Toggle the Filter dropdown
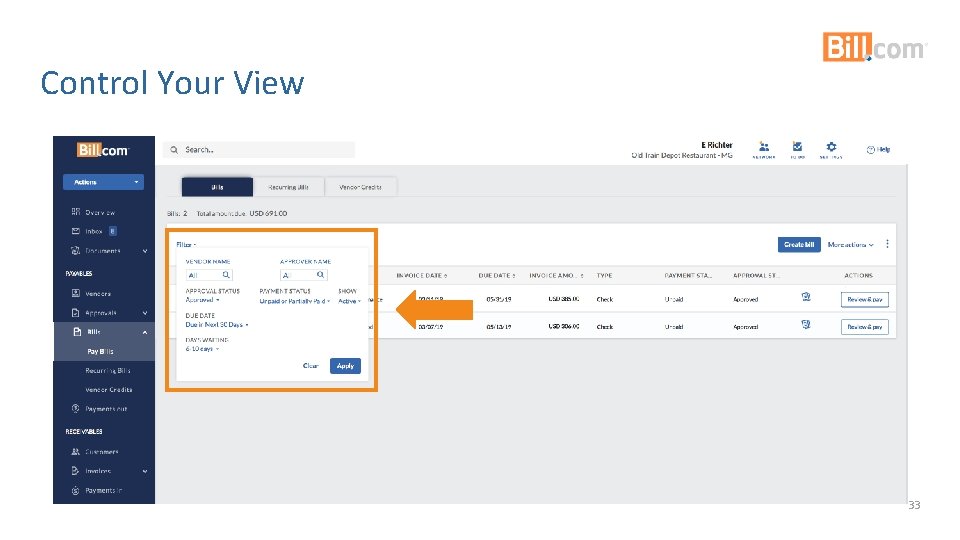Screen dimensions: 960x540 click(x=186, y=244)
